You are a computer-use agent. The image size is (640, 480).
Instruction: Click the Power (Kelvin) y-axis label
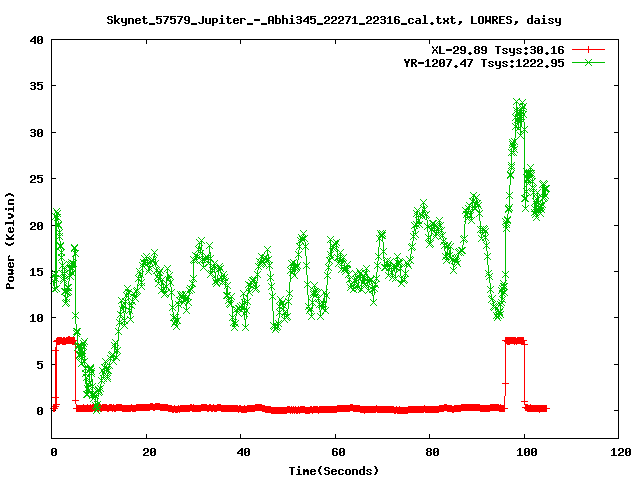[x=10, y=238]
